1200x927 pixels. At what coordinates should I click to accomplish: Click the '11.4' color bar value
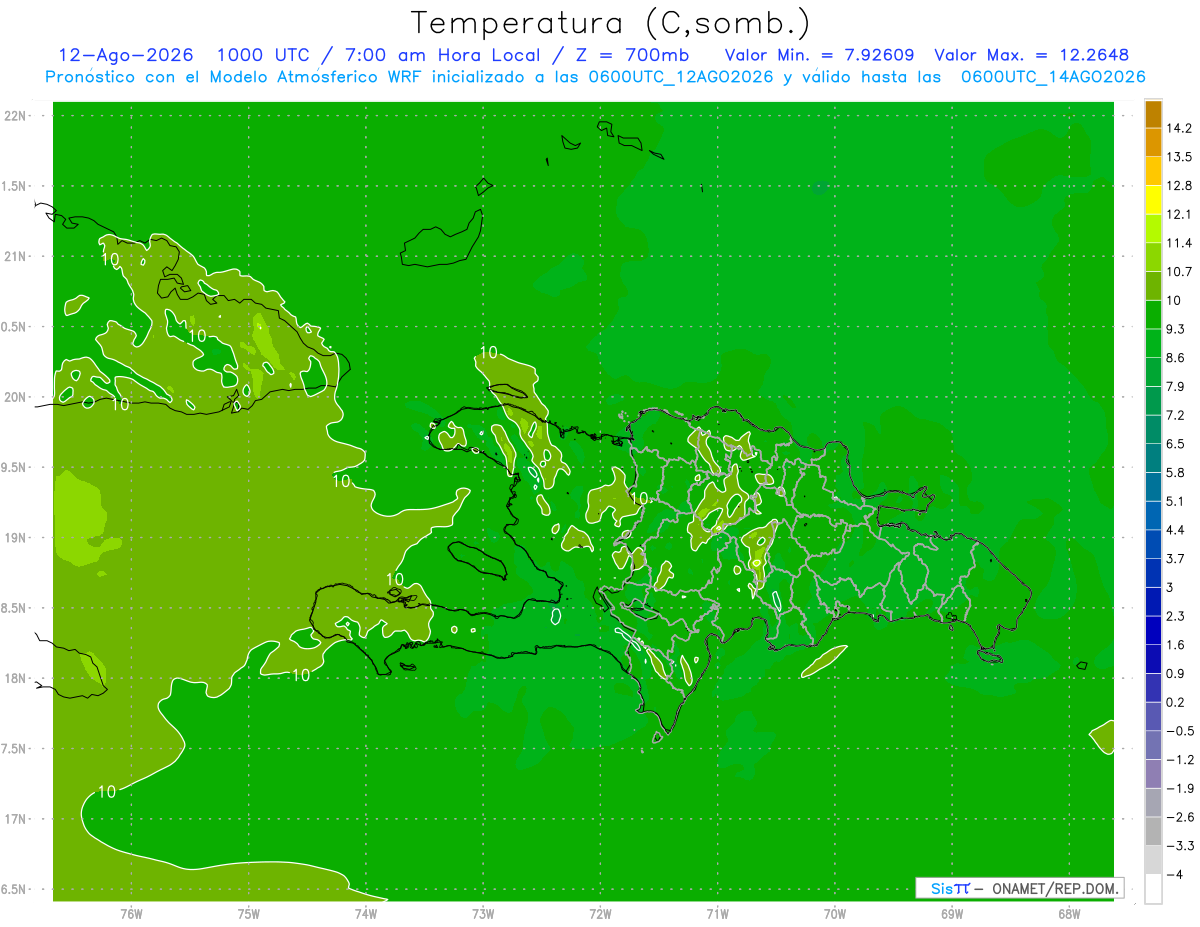(1179, 243)
